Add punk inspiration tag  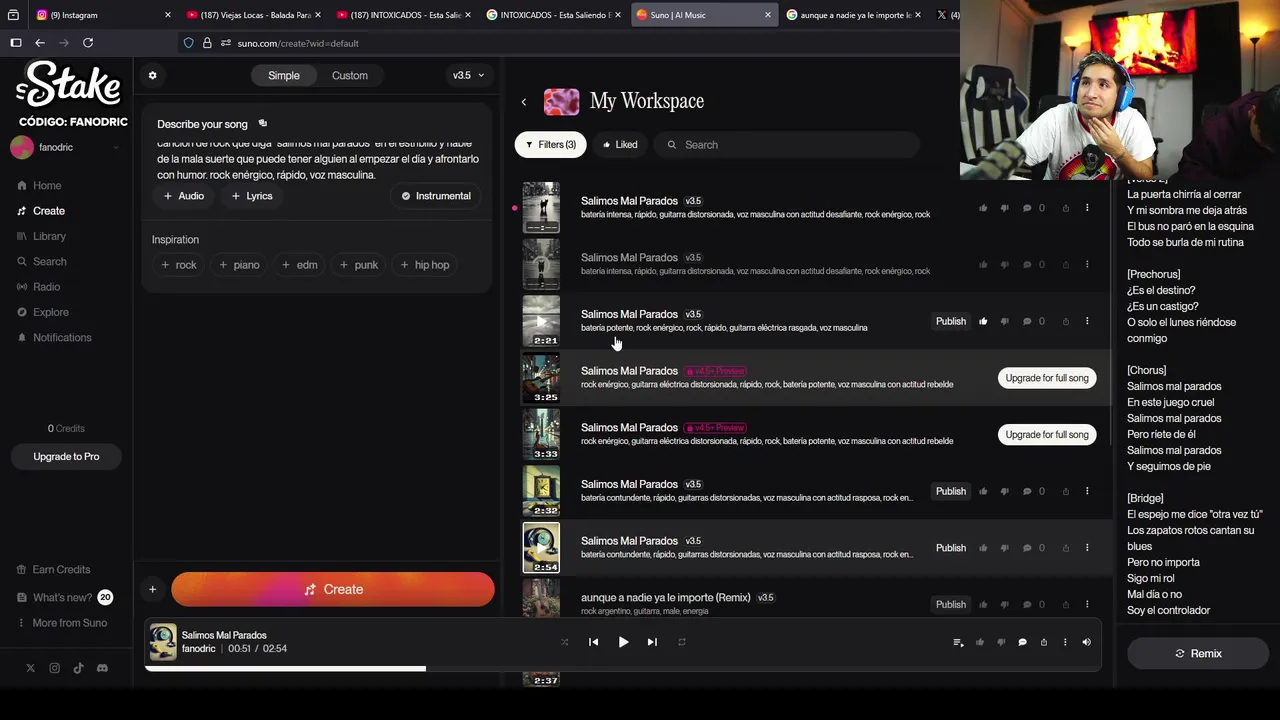pos(359,265)
